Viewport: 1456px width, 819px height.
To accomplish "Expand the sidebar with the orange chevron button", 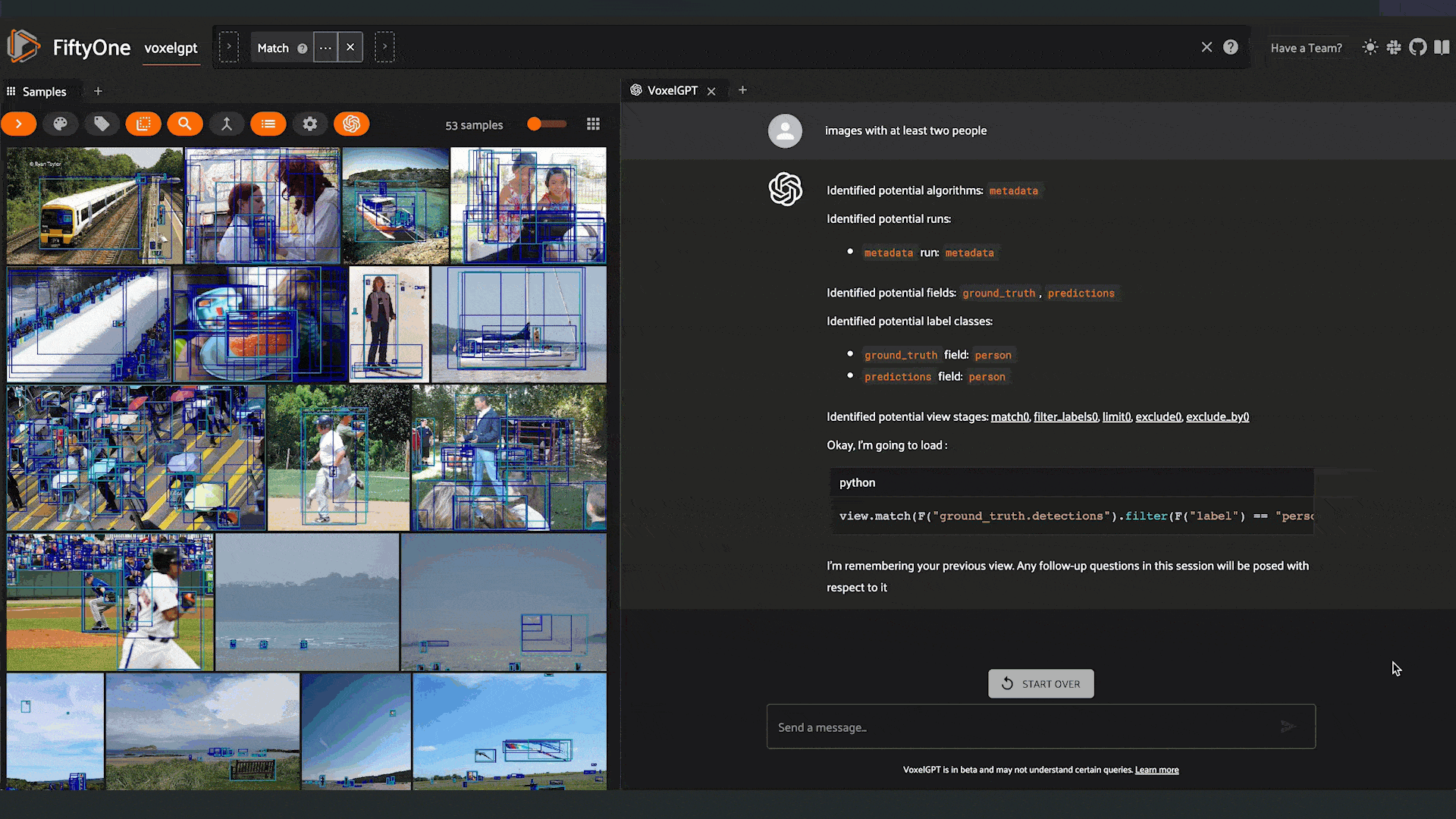I will tap(19, 124).
